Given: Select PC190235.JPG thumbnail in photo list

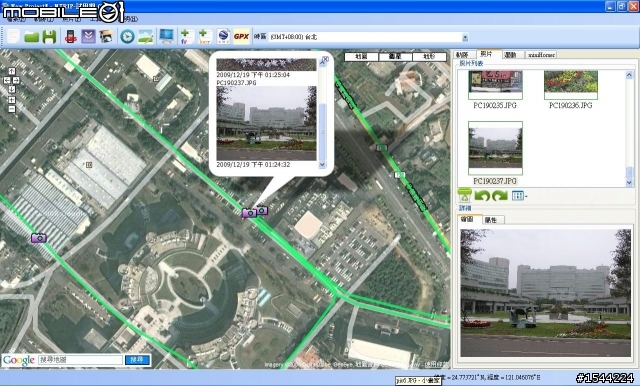Looking at the screenshot, I should point(495,89).
